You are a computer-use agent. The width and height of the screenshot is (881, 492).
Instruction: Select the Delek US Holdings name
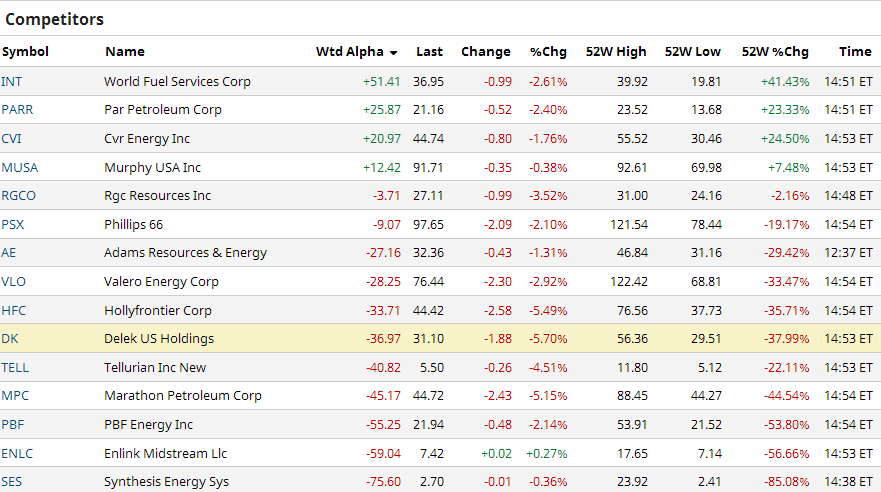(x=159, y=339)
